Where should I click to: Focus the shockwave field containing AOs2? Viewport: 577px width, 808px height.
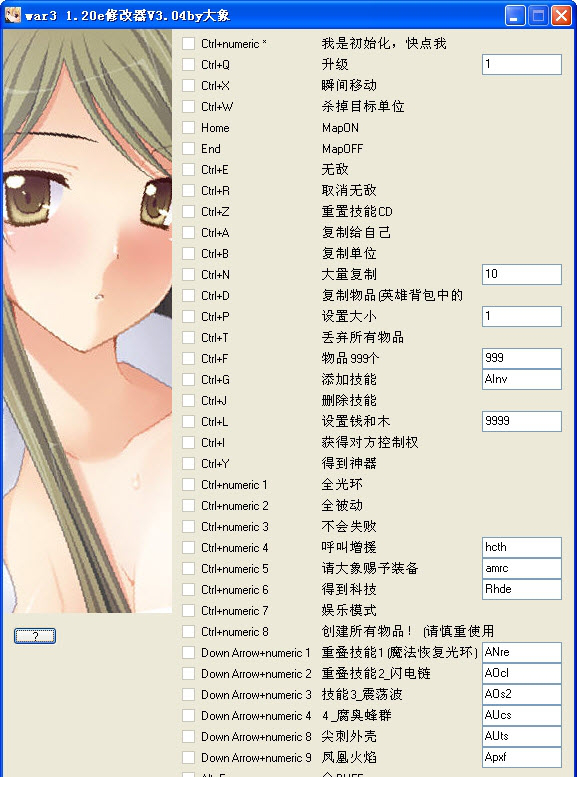point(522,695)
